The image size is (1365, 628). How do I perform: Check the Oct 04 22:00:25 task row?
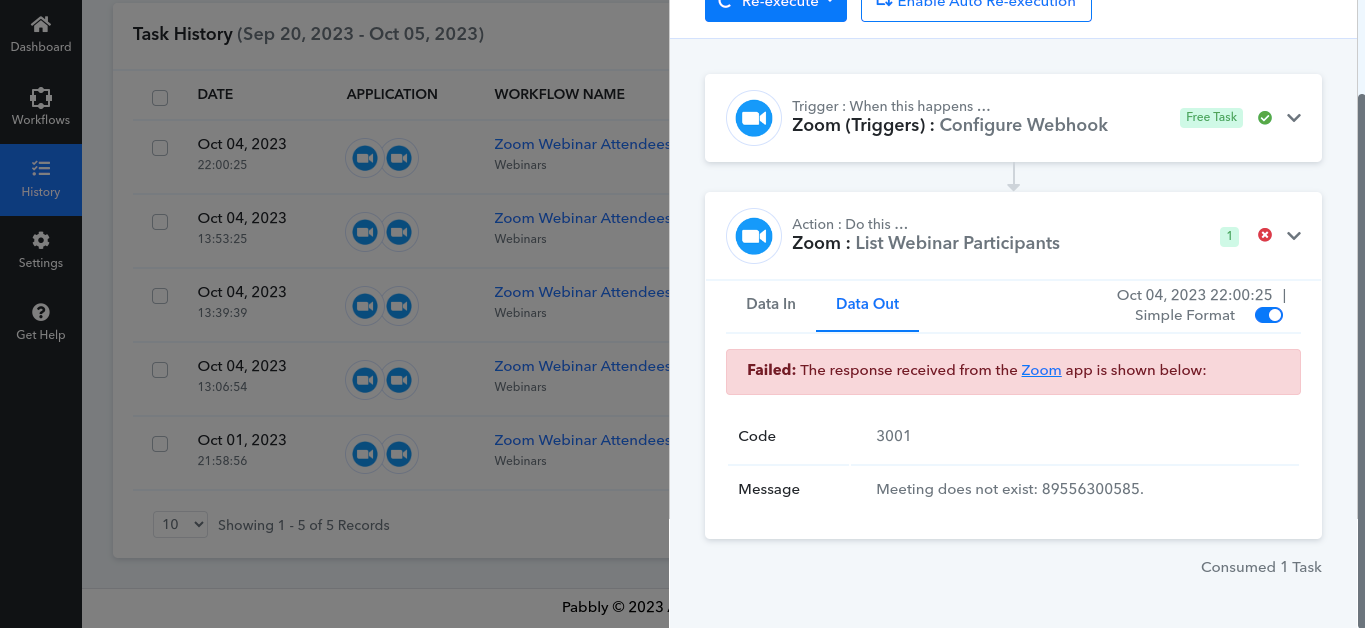pos(160,148)
